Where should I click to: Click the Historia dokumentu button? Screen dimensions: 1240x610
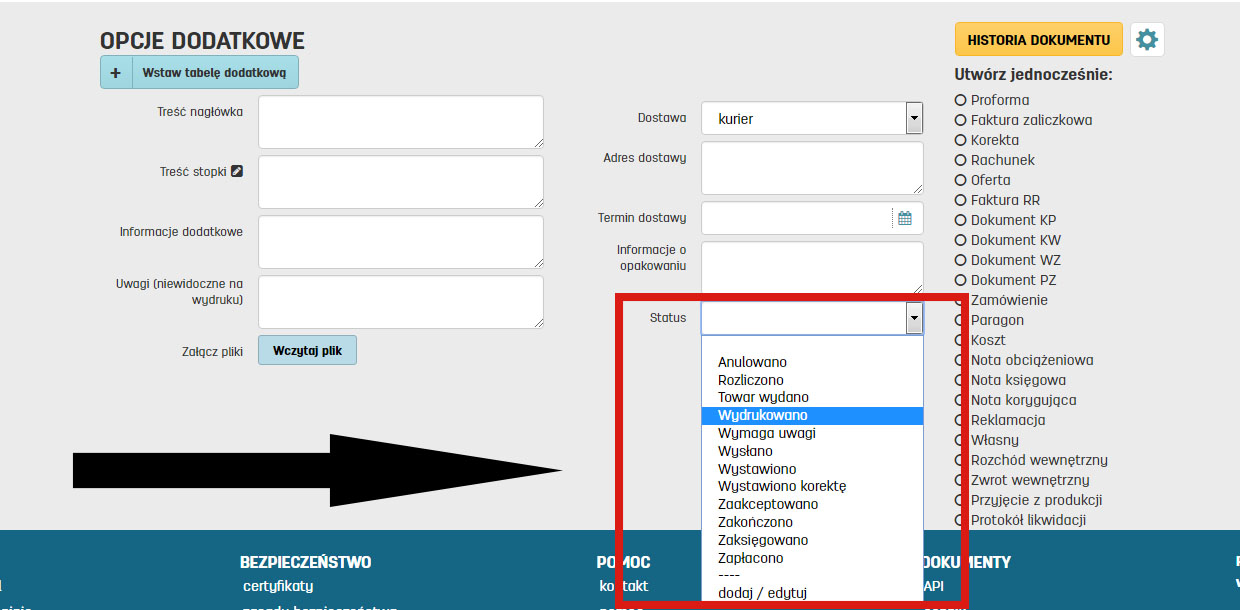[1038, 40]
